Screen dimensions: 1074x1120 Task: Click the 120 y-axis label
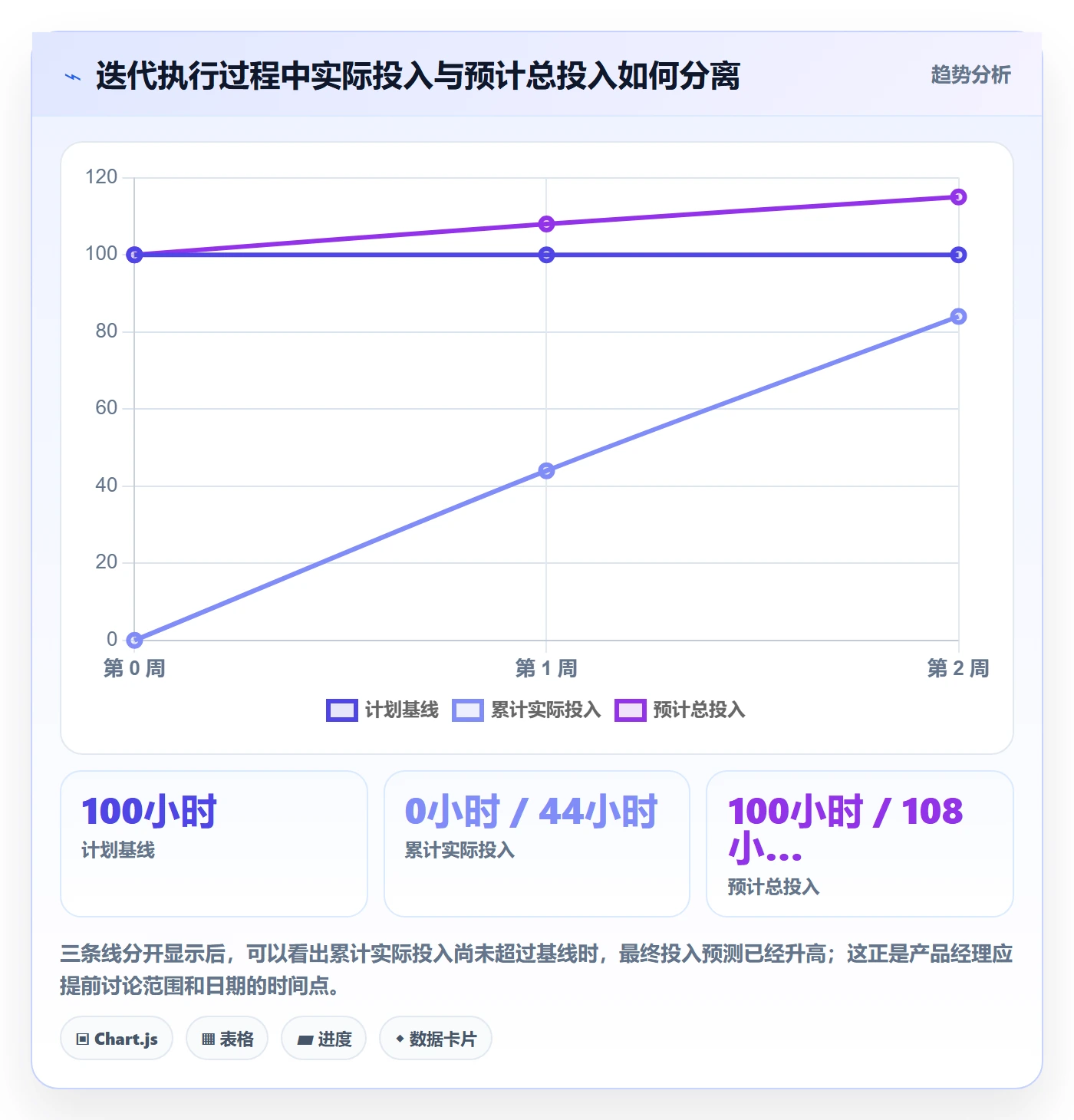point(101,177)
